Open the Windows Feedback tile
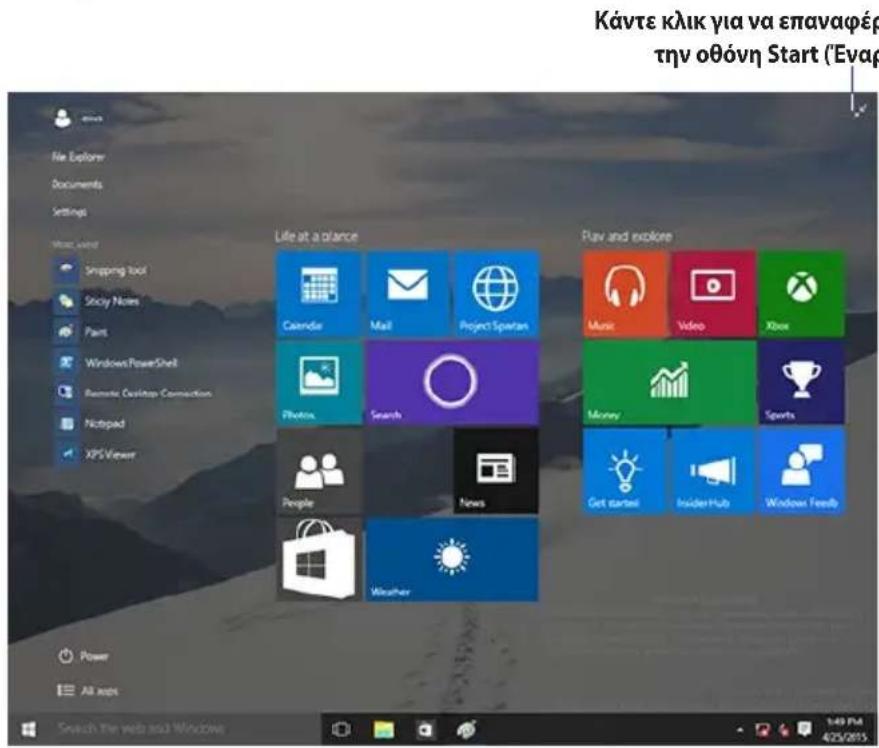 [802, 471]
